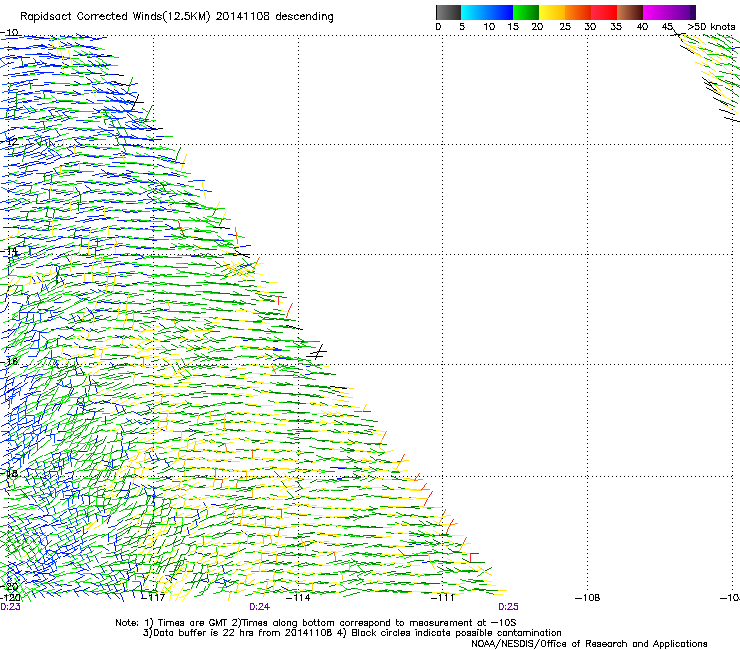Click the '-108' longitude axis label
The image size is (740, 650).
coord(588,598)
